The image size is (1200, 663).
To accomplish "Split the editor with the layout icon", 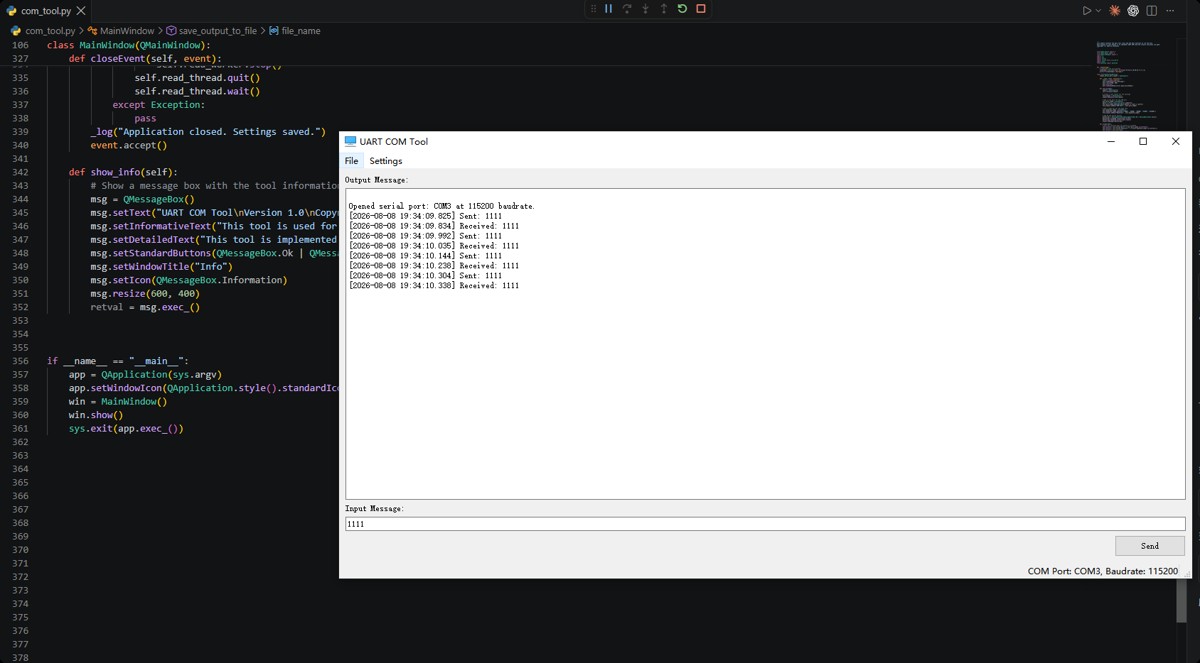I will point(1152,11).
